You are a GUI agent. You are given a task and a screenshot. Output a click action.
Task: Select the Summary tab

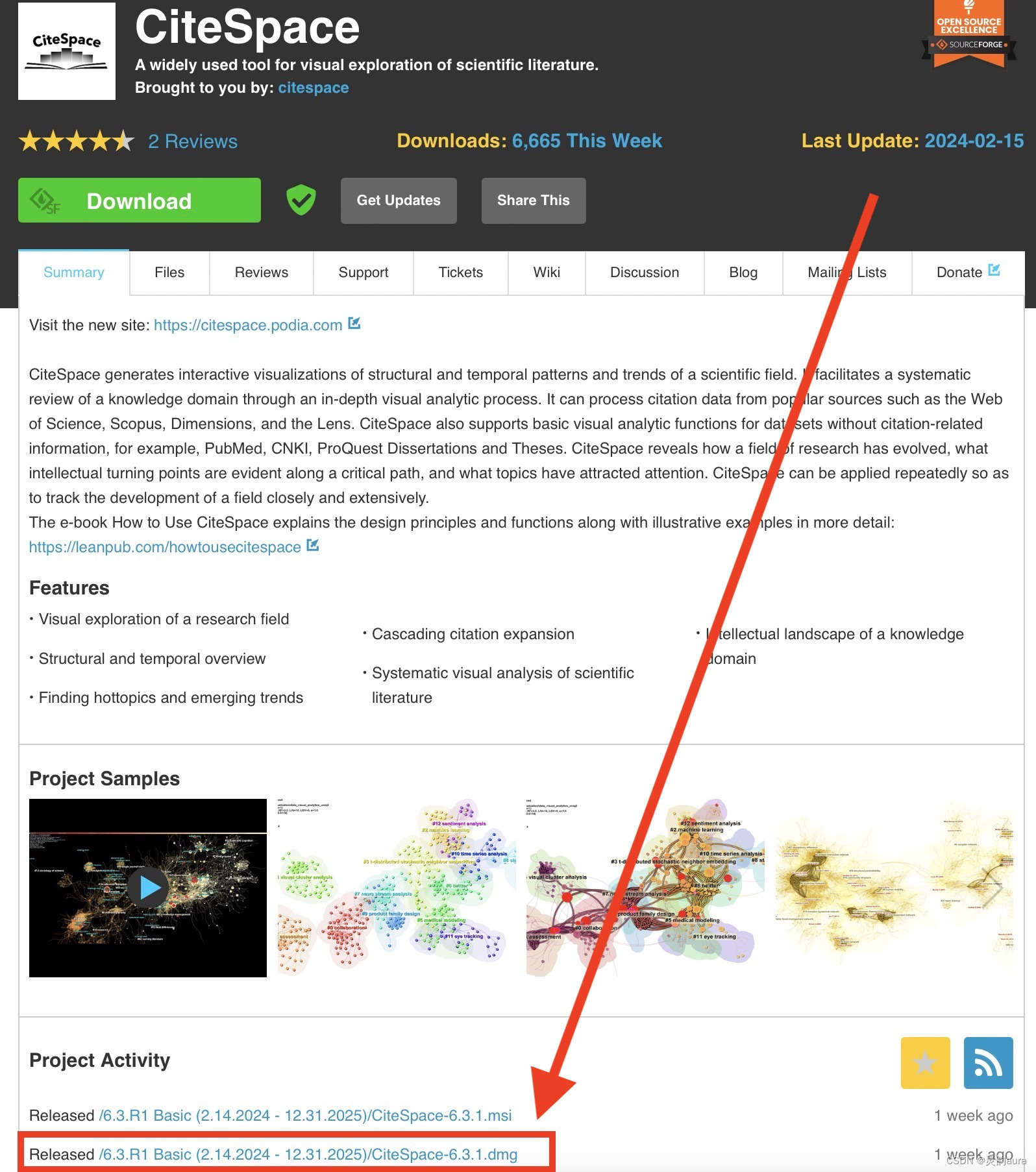[x=74, y=273]
